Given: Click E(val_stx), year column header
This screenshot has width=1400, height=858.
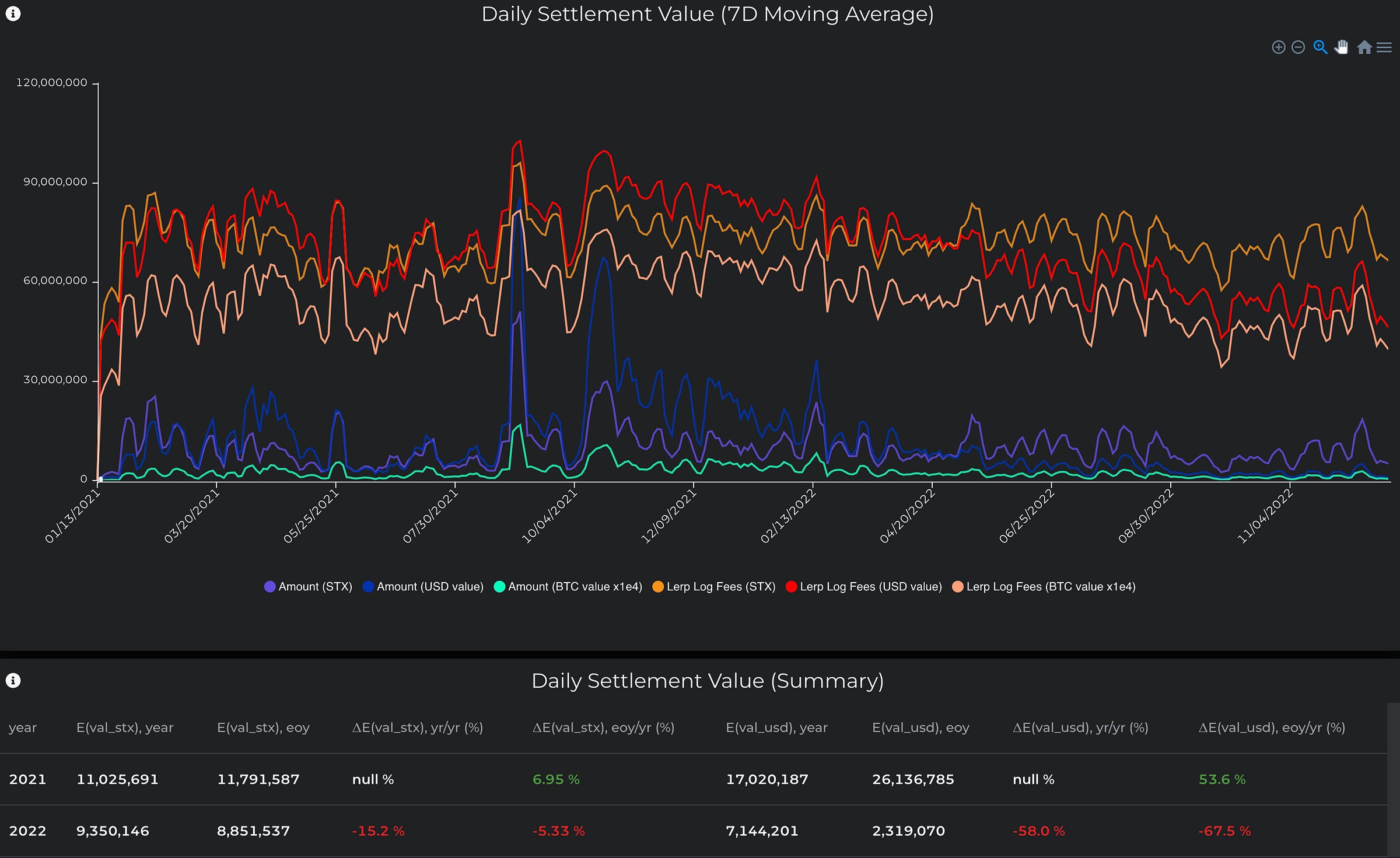Looking at the screenshot, I should 125,727.
